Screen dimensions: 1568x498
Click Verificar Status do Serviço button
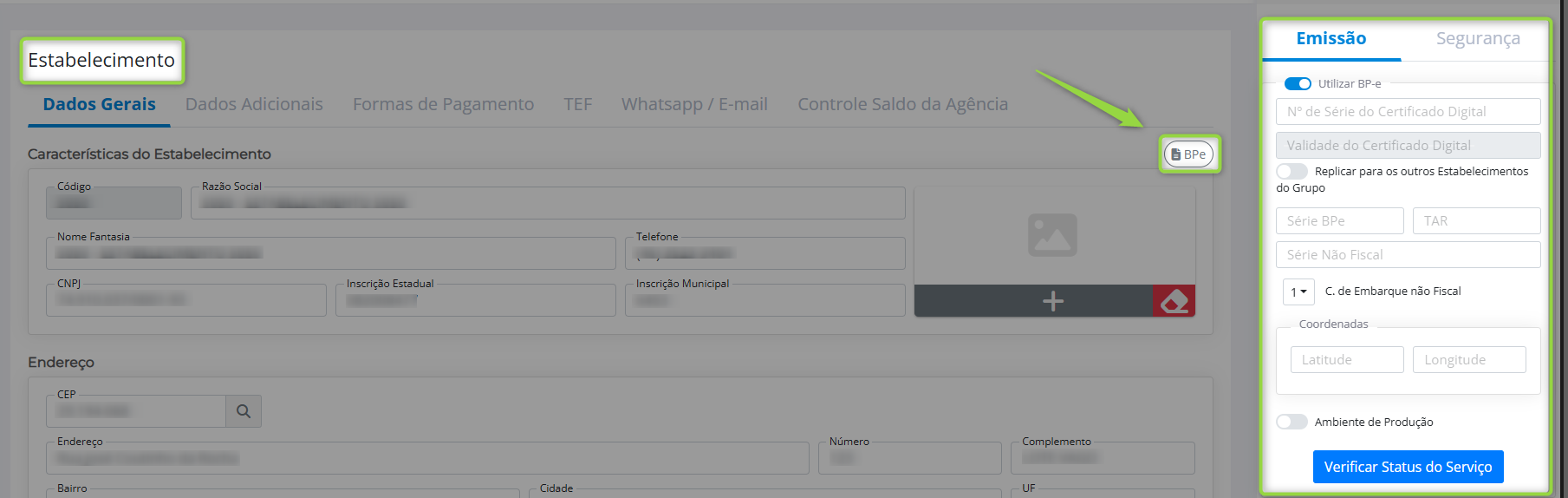click(x=1408, y=467)
